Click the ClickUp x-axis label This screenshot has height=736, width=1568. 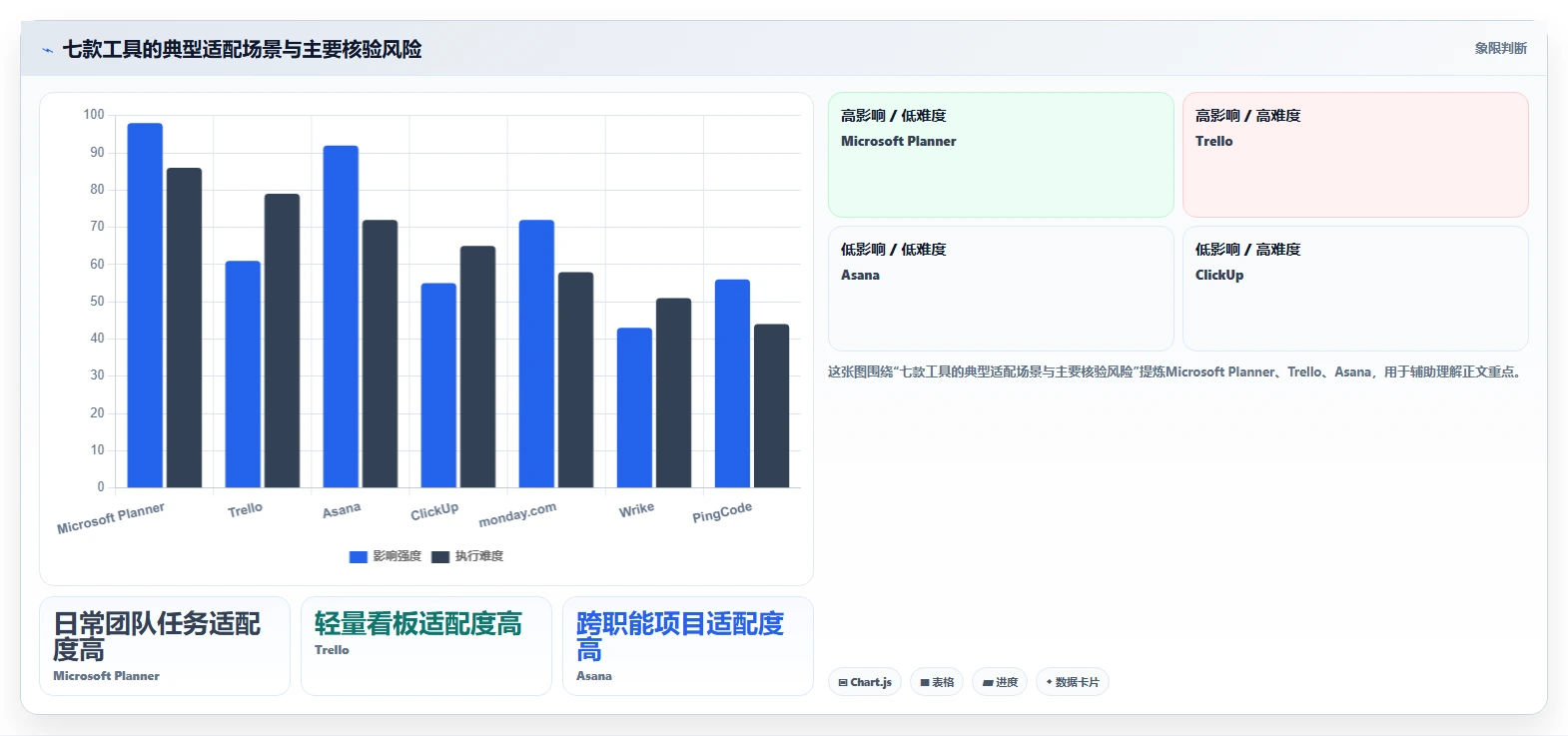(x=434, y=511)
